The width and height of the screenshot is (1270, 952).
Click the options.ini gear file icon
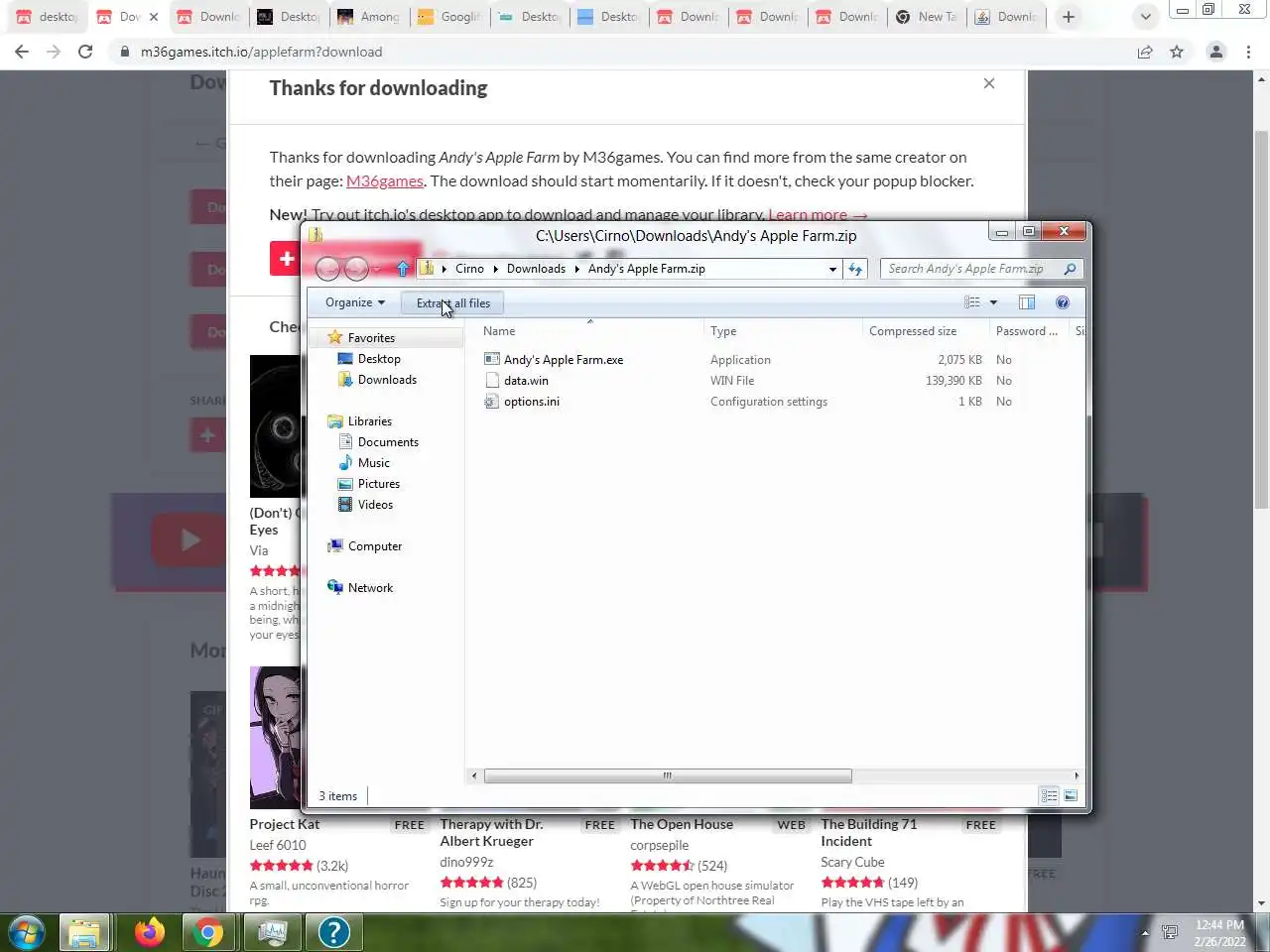(x=491, y=402)
